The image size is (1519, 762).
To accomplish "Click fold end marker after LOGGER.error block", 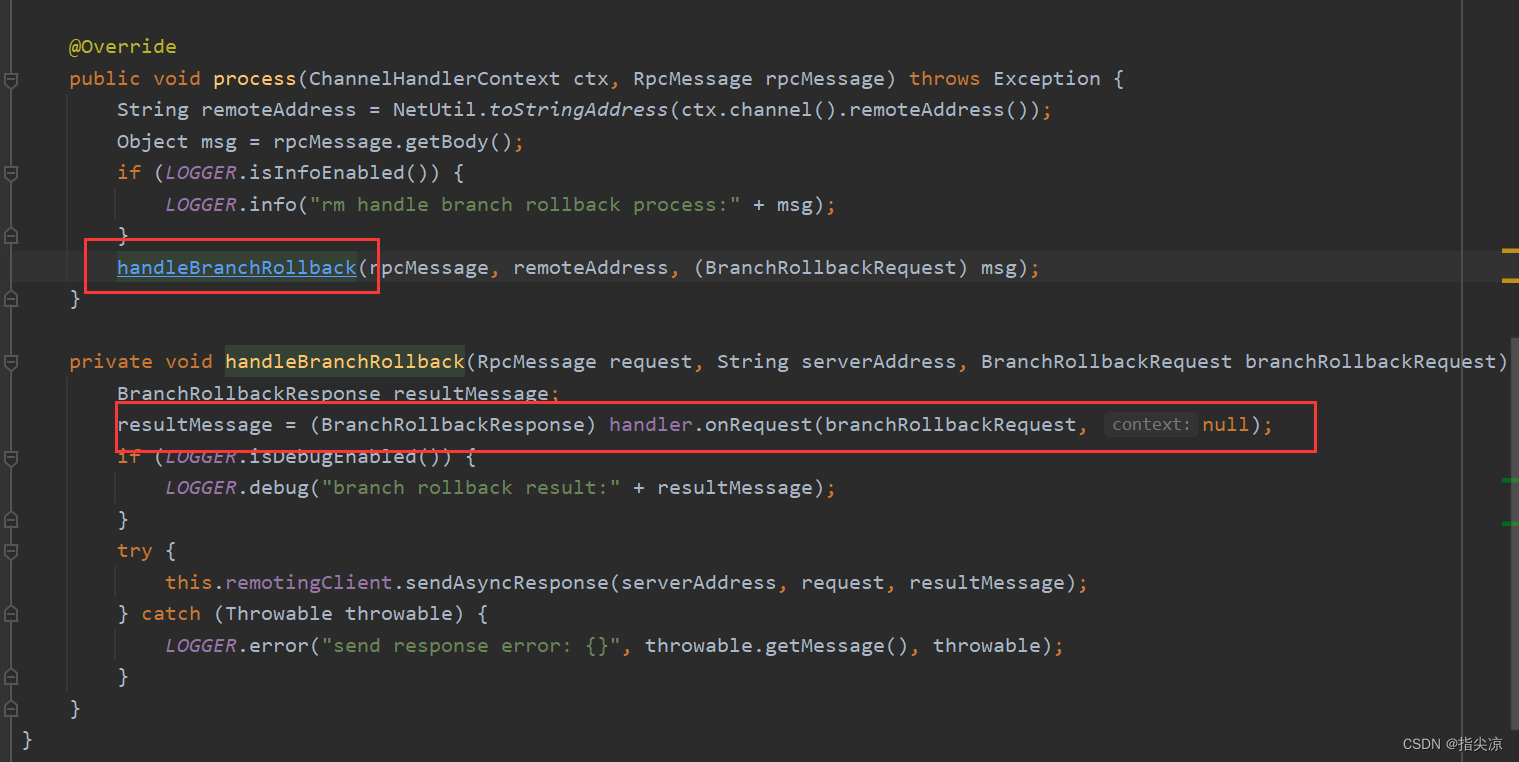I will point(11,677).
